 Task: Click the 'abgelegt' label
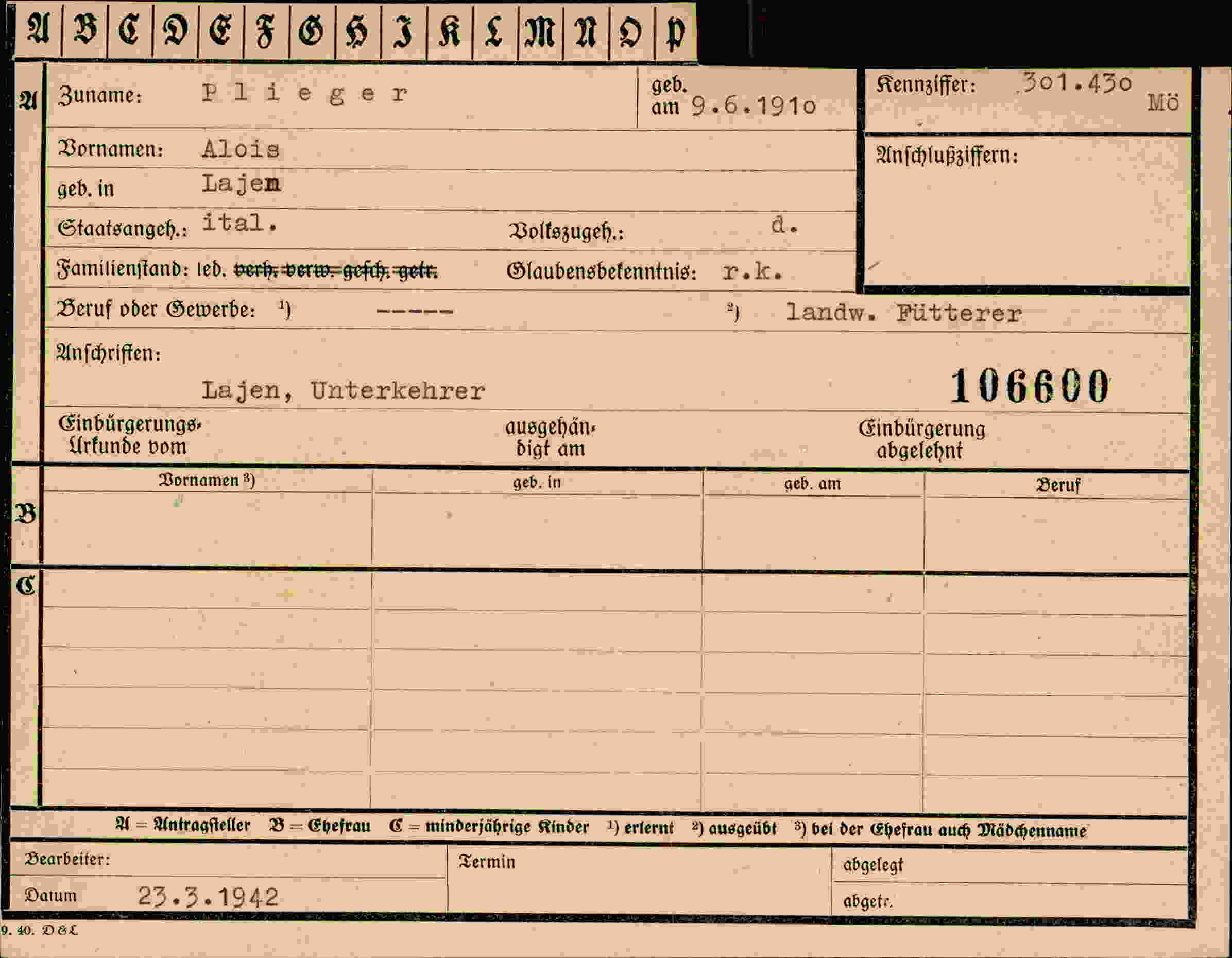(872, 865)
